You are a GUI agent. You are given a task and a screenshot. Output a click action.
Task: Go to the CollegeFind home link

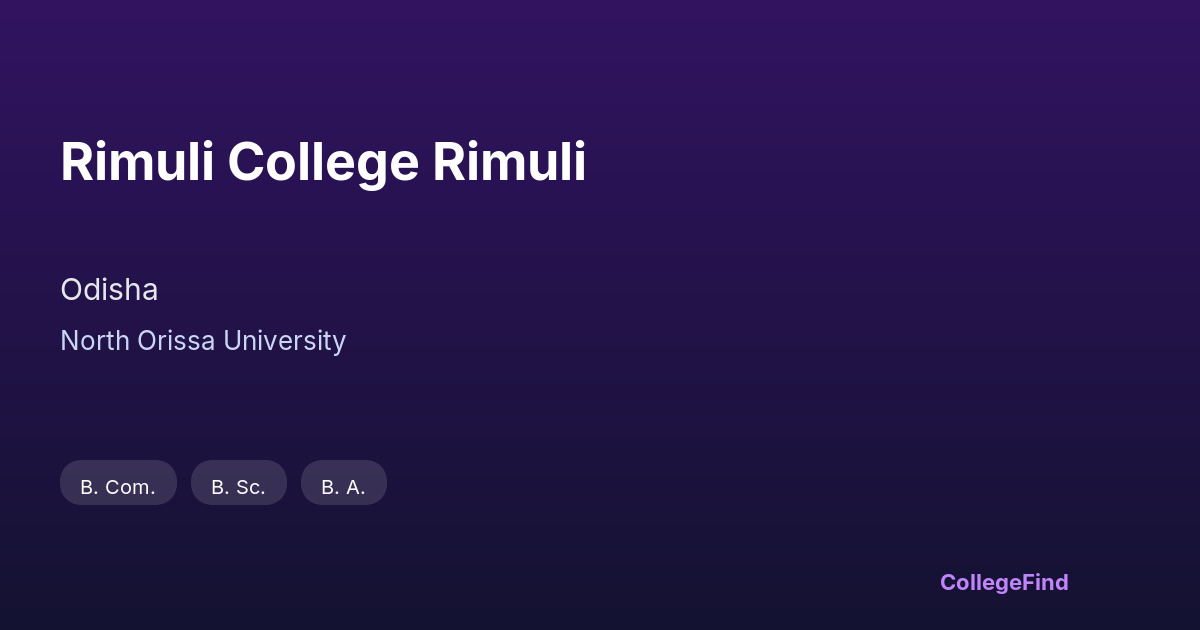click(1003, 582)
